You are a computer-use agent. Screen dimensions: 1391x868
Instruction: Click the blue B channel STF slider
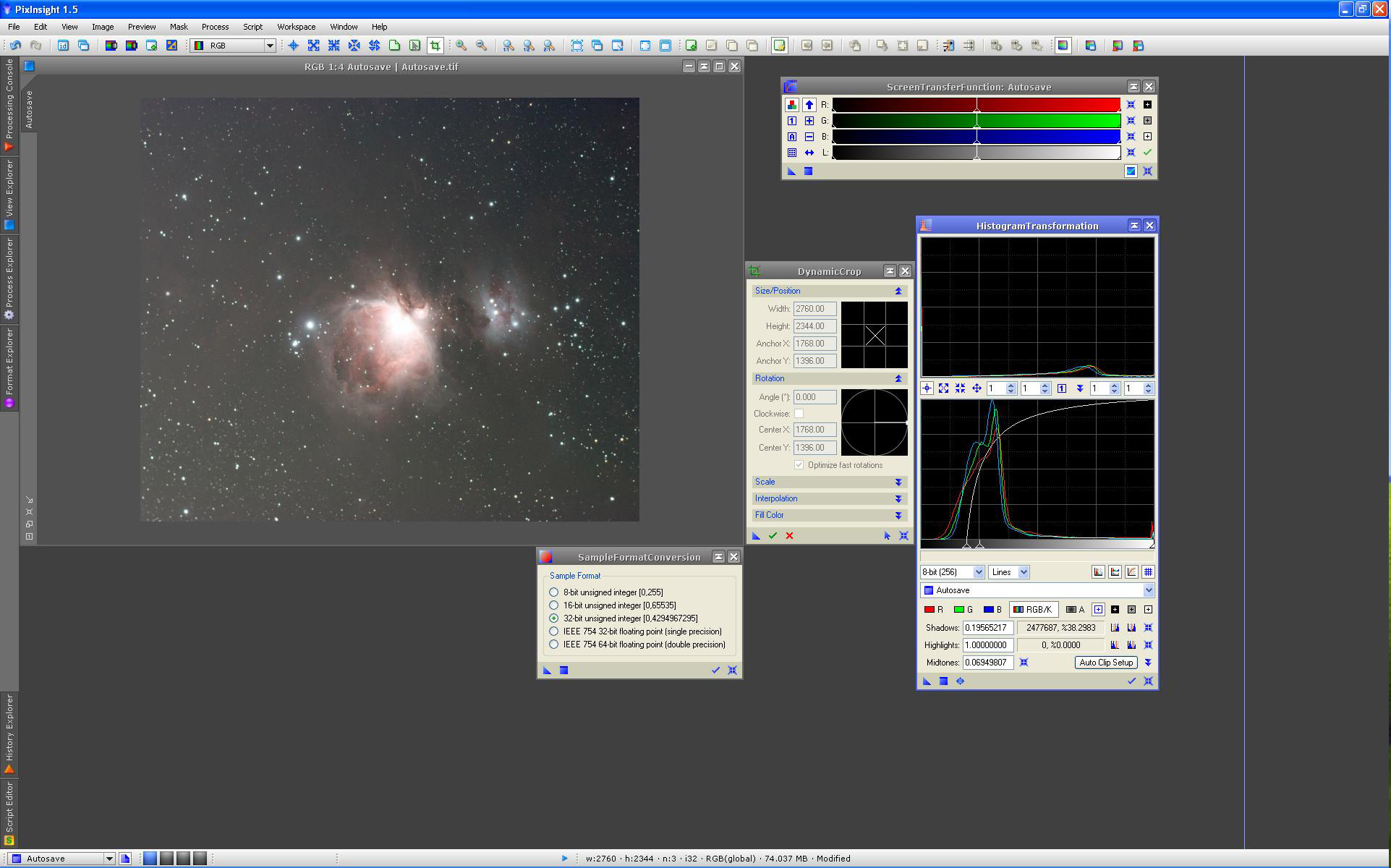tap(977, 137)
